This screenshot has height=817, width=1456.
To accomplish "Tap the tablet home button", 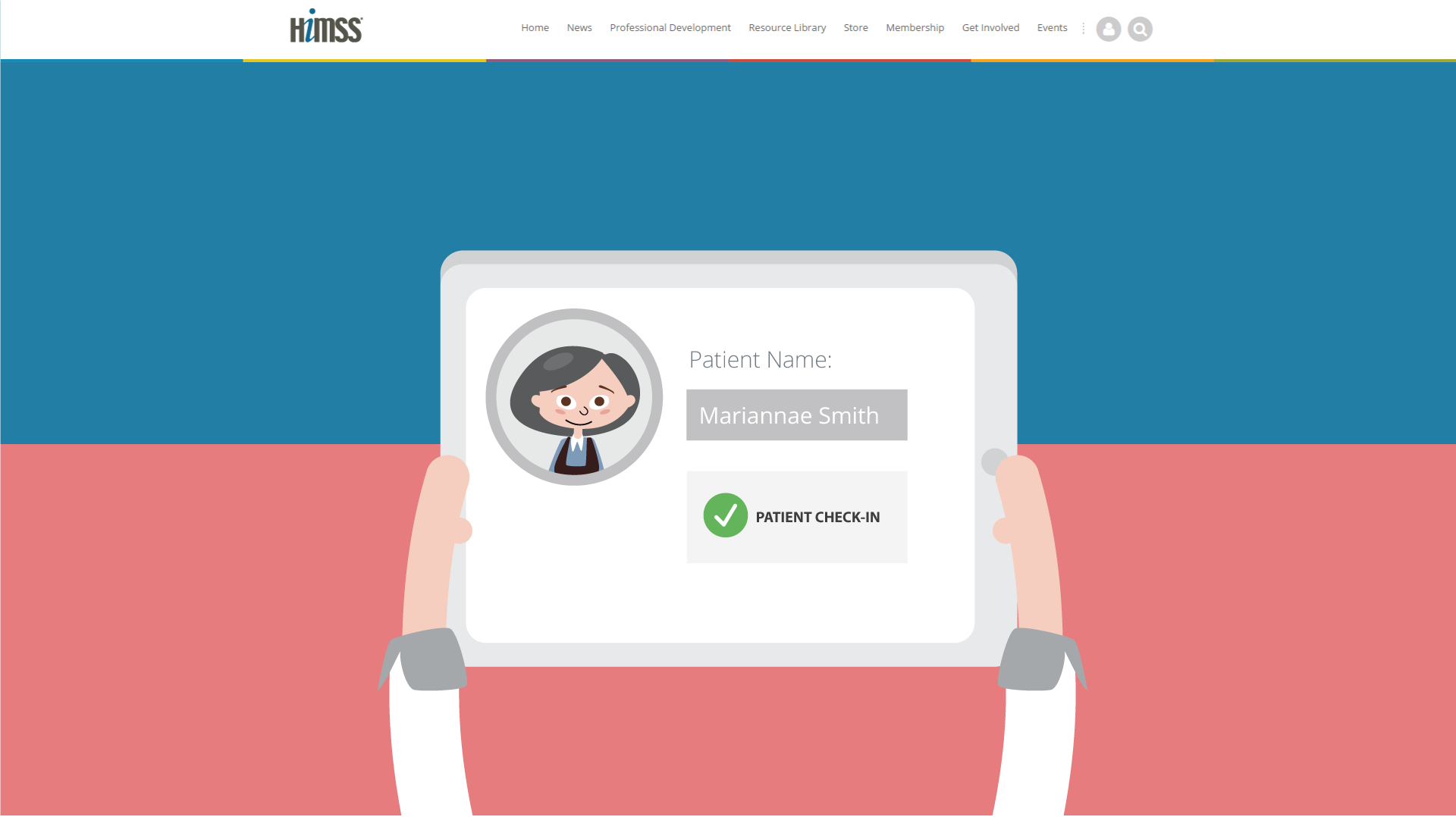I will (x=993, y=462).
